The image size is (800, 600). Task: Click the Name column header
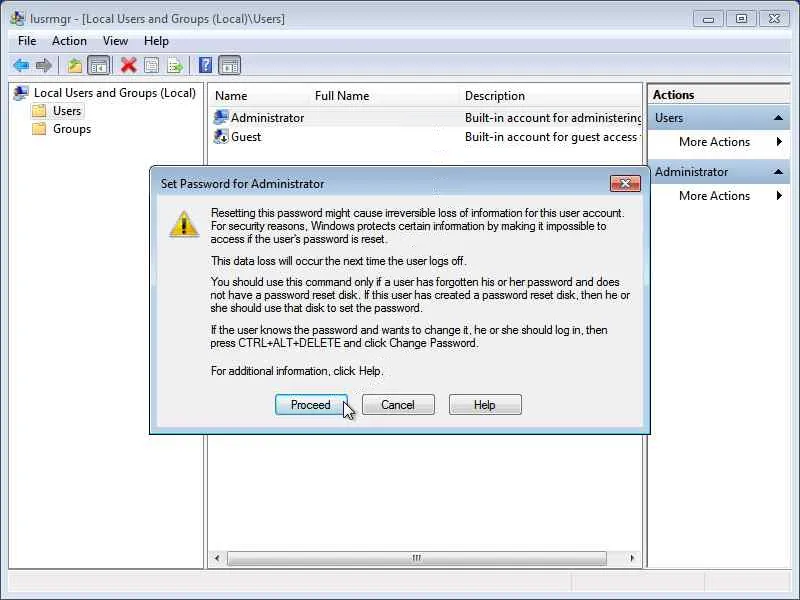point(259,96)
